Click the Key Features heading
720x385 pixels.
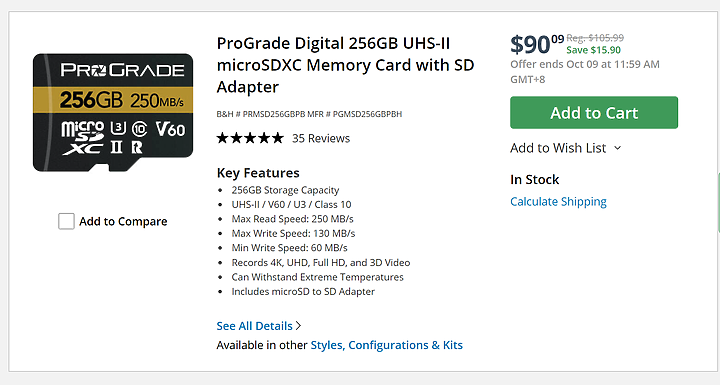(258, 173)
